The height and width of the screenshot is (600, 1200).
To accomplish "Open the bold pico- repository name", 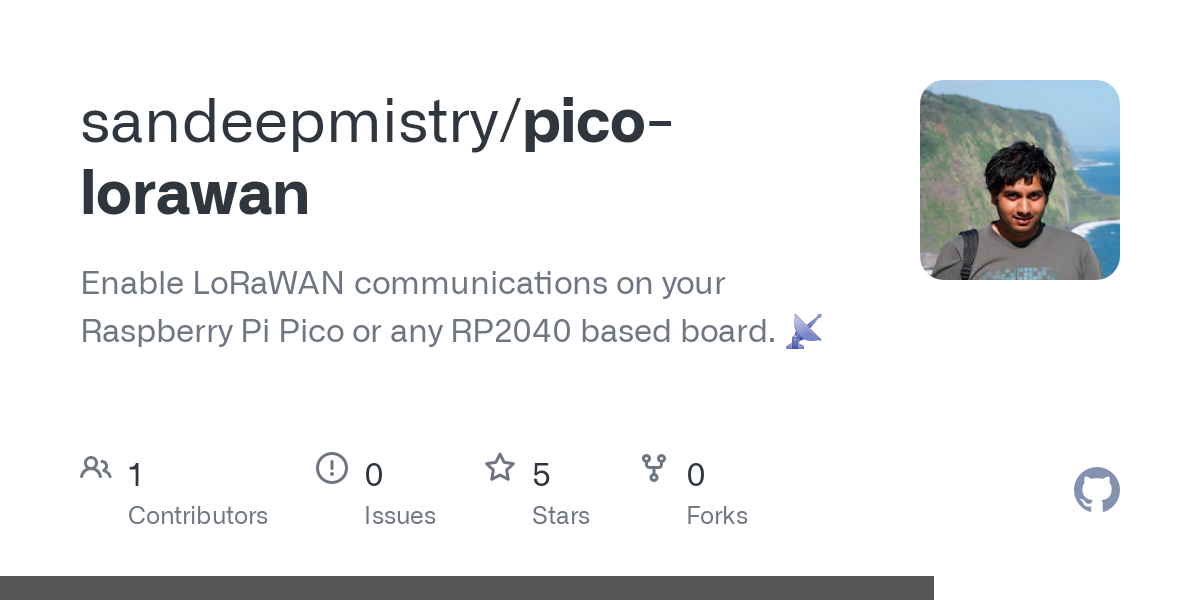I will coord(597,122).
